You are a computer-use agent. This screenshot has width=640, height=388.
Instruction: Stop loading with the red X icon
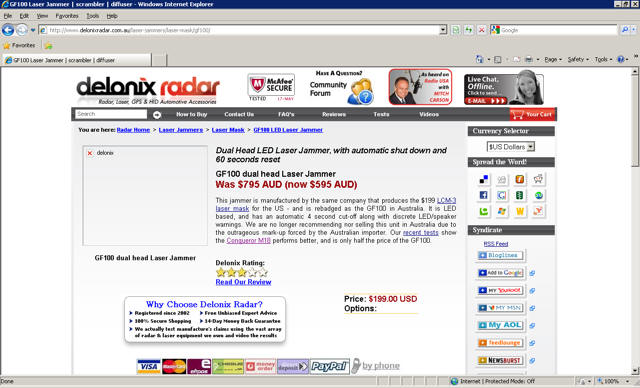pyautogui.click(x=482, y=30)
